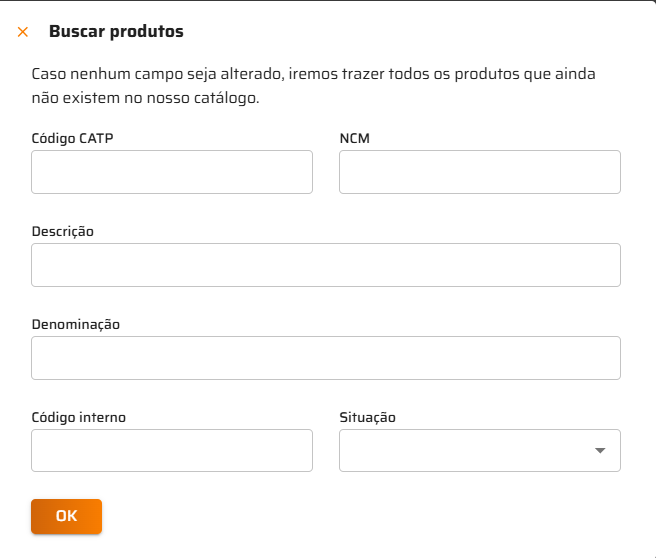This screenshot has height=558, width=656.
Task: Click the Descrição label
Action: (62, 231)
